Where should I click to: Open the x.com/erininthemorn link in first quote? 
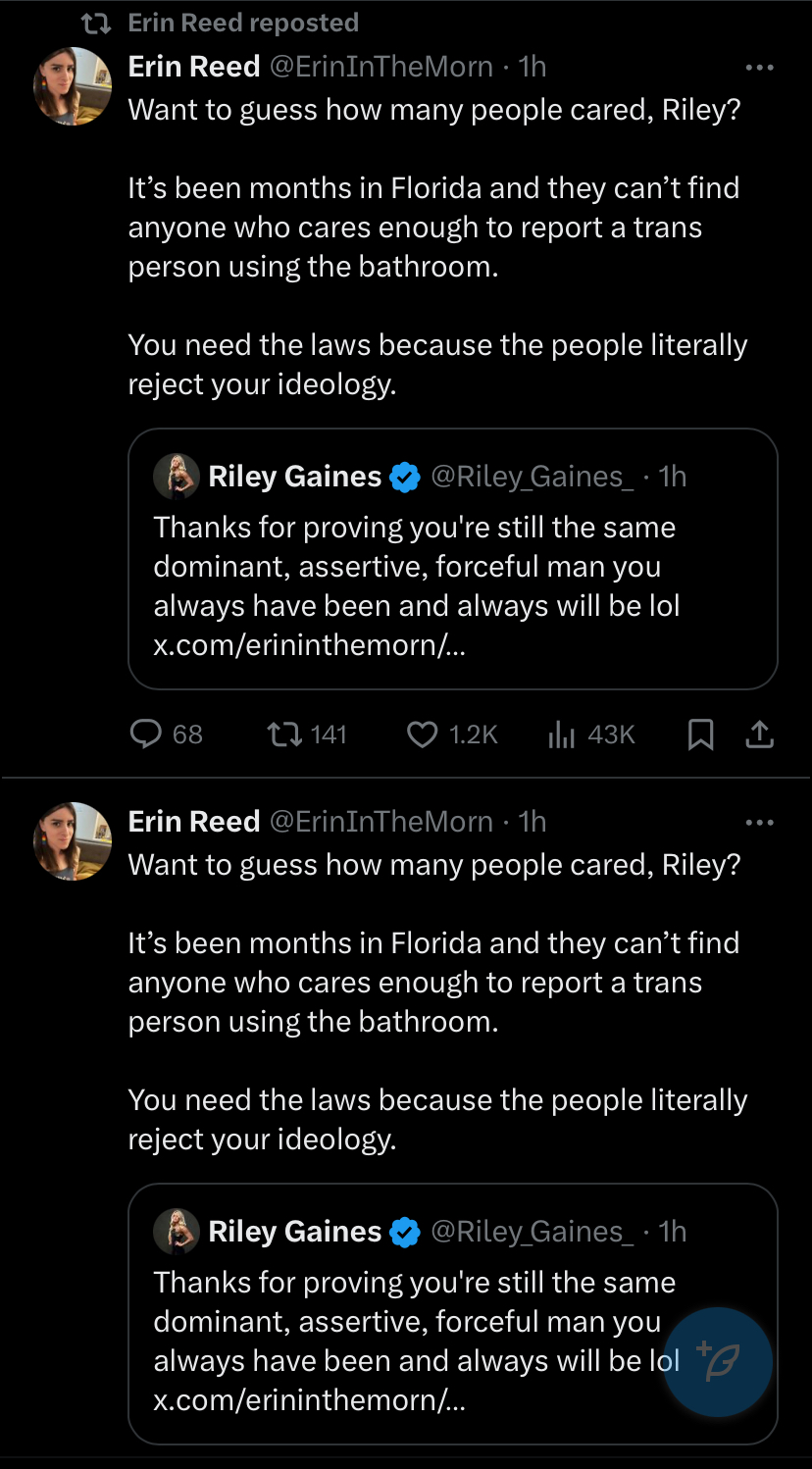tap(309, 645)
